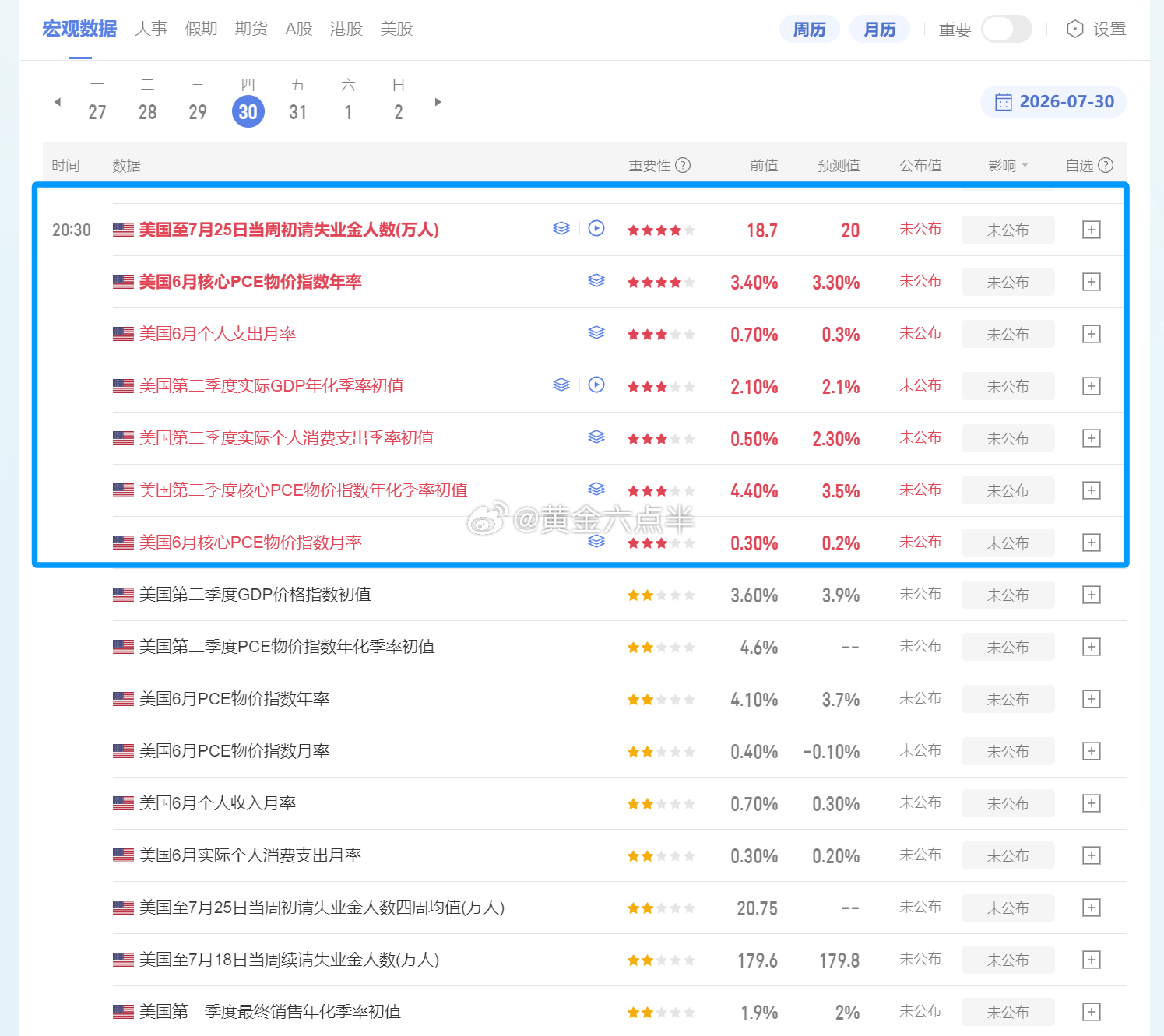Screen dimensions: 1164x1036
Task: Switch to A股 tab
Action: [299, 29]
